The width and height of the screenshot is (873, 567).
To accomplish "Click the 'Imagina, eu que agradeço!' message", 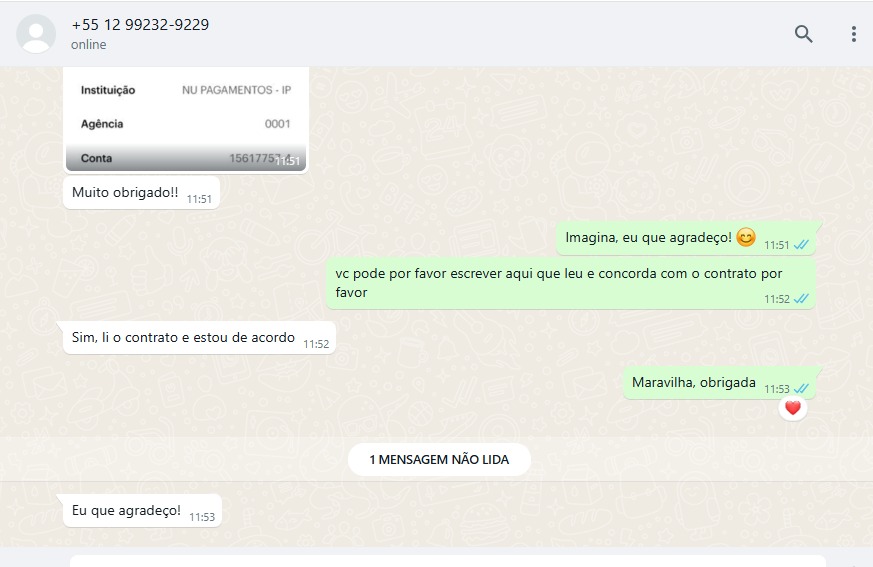I will tap(686, 238).
